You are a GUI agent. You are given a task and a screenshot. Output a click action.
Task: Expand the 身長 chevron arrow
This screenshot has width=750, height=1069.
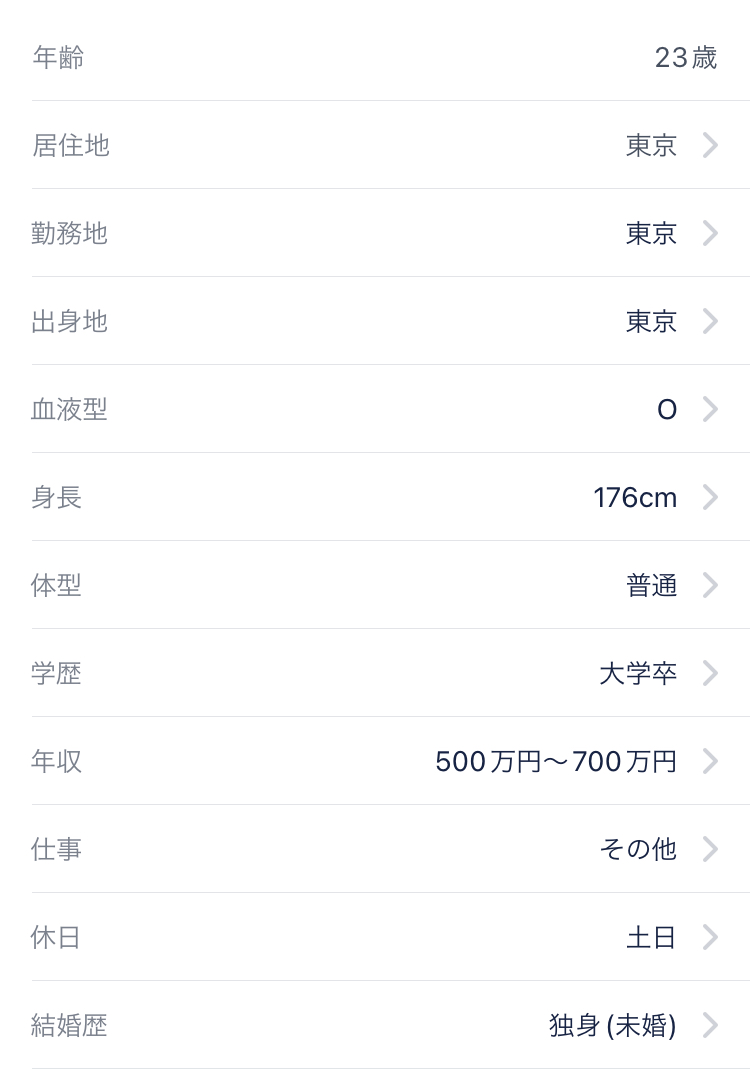[710, 498]
